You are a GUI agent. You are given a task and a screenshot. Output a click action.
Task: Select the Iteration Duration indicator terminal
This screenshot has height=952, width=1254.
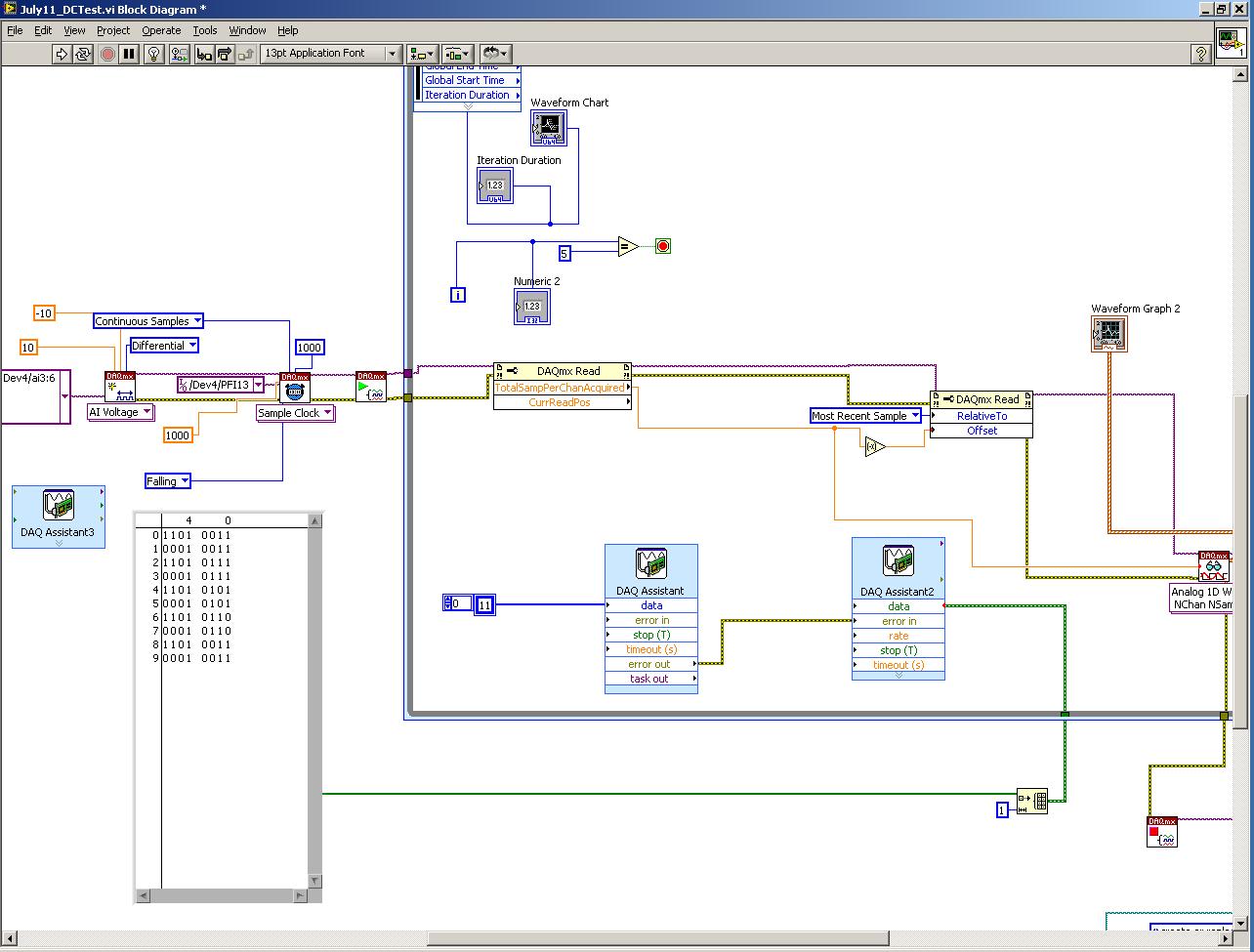click(495, 186)
